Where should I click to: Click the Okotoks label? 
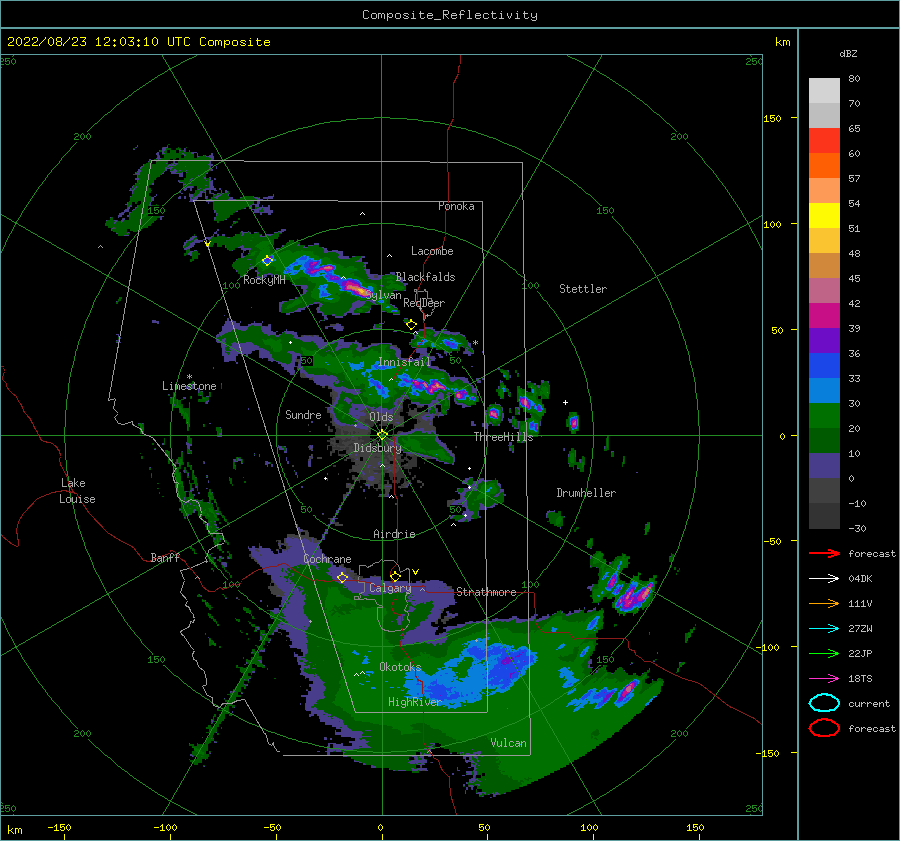tap(401, 667)
